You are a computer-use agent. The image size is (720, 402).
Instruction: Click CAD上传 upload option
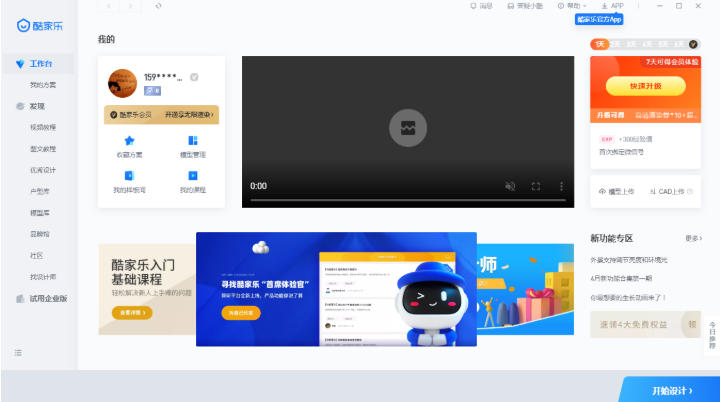coord(667,192)
